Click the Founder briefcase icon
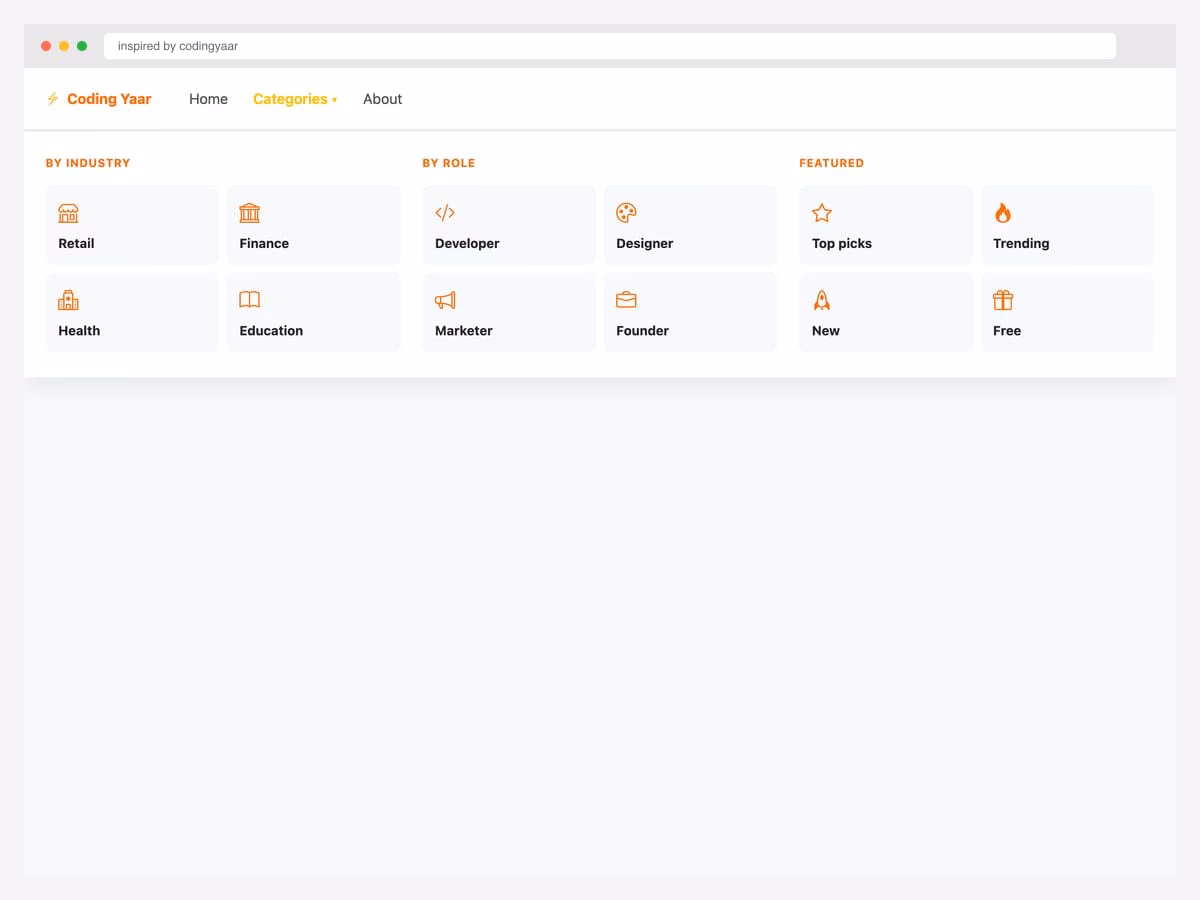1200x900 pixels. click(x=627, y=300)
